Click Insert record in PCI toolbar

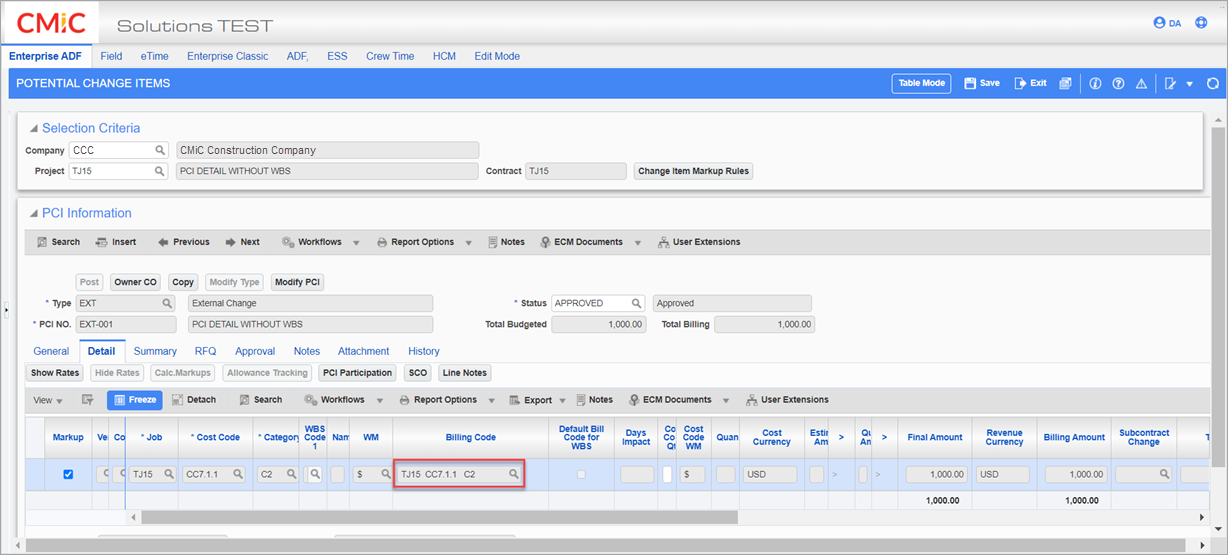click(116, 242)
